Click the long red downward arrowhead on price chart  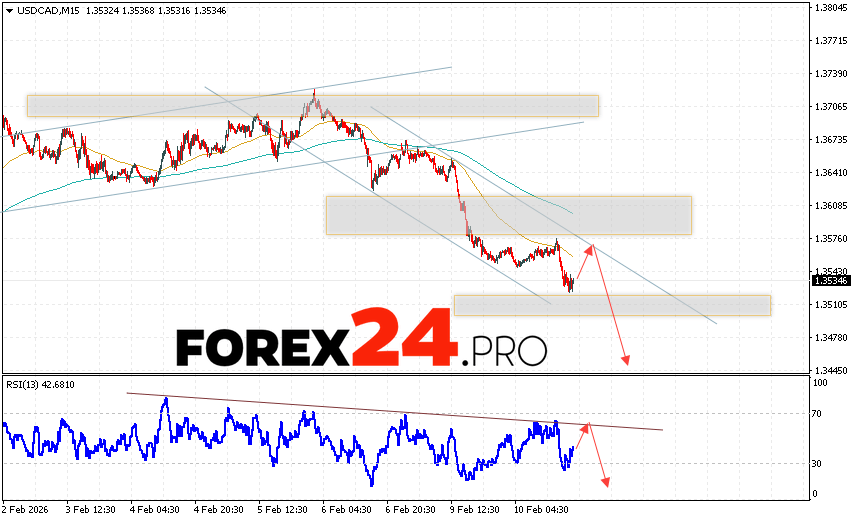[627, 360]
